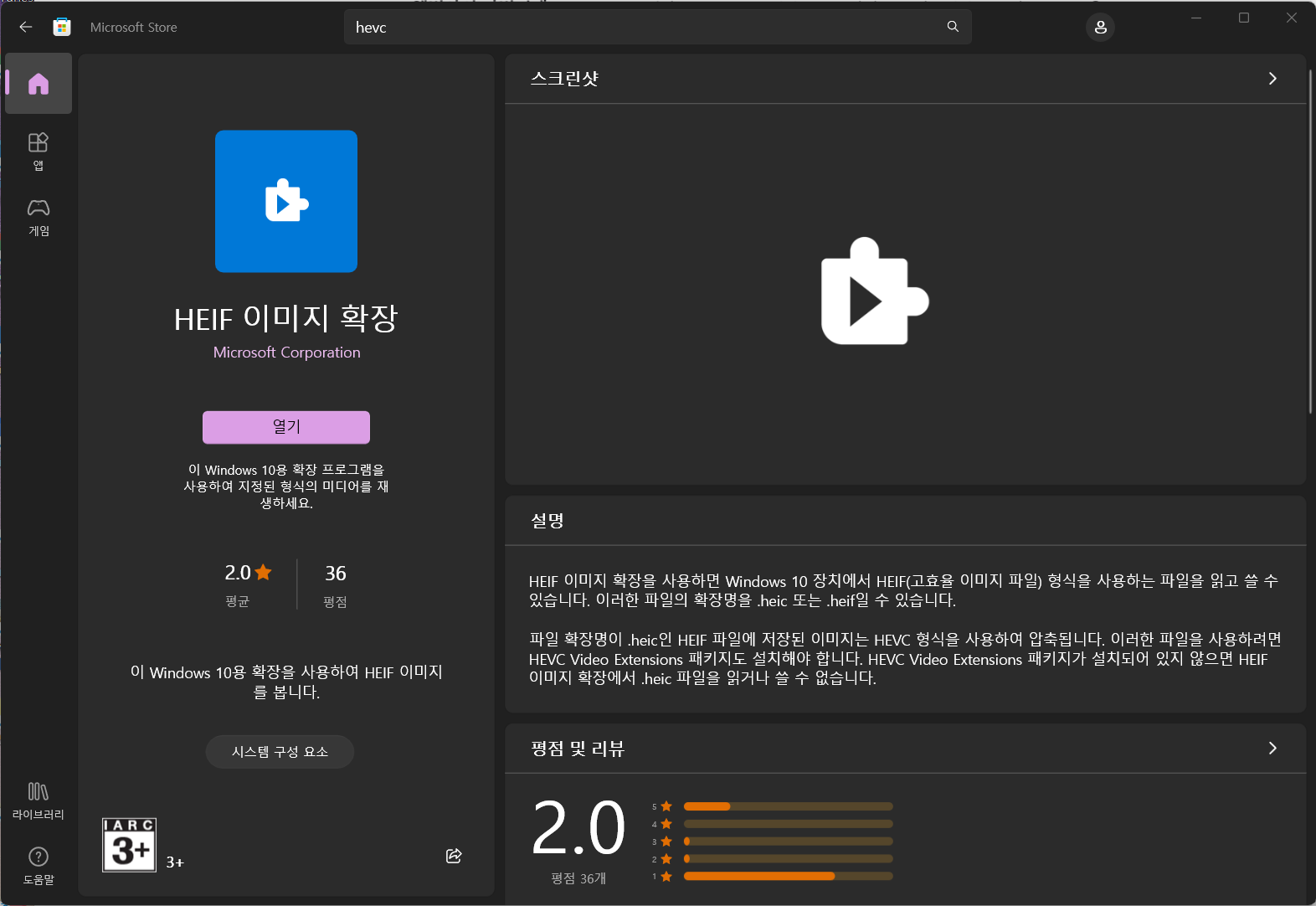
Task: Expand the 평점 및 리뷰 section chevron
Action: click(x=1272, y=749)
